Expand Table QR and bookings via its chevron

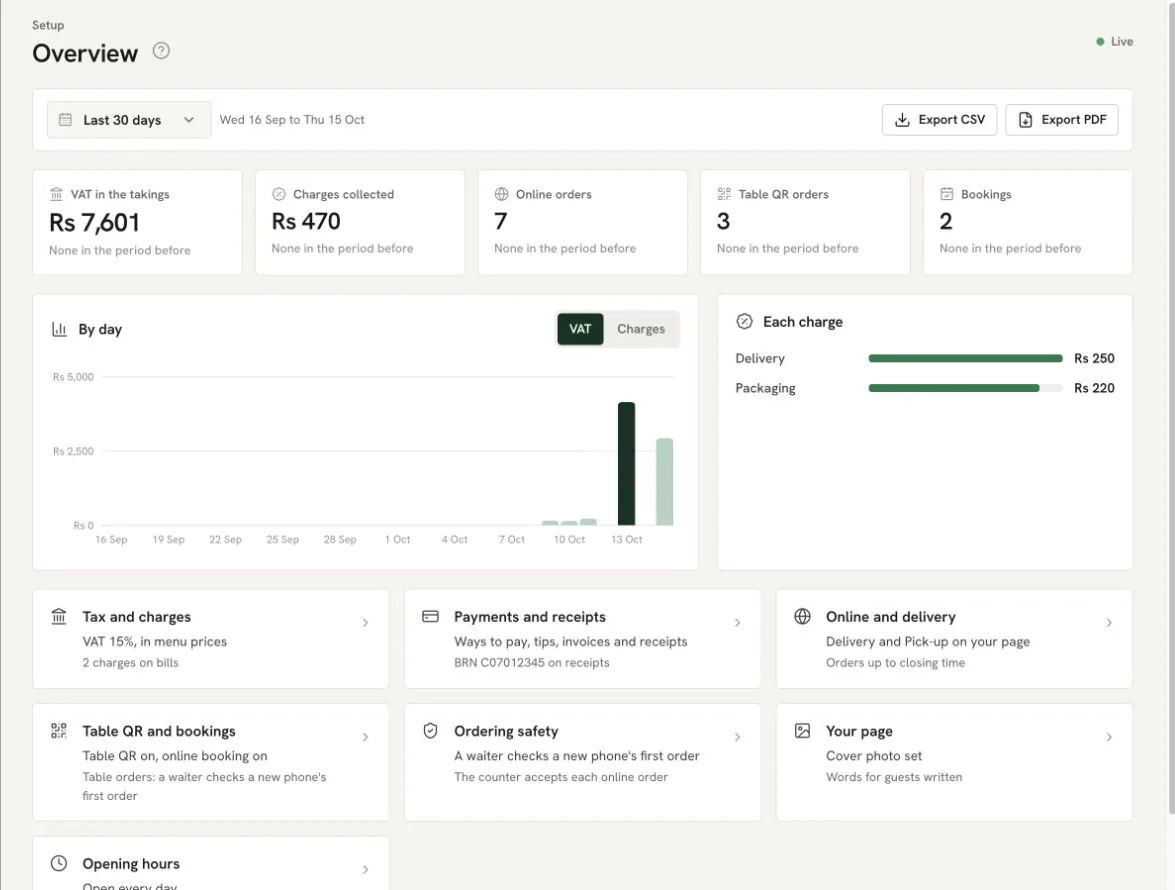(366, 737)
